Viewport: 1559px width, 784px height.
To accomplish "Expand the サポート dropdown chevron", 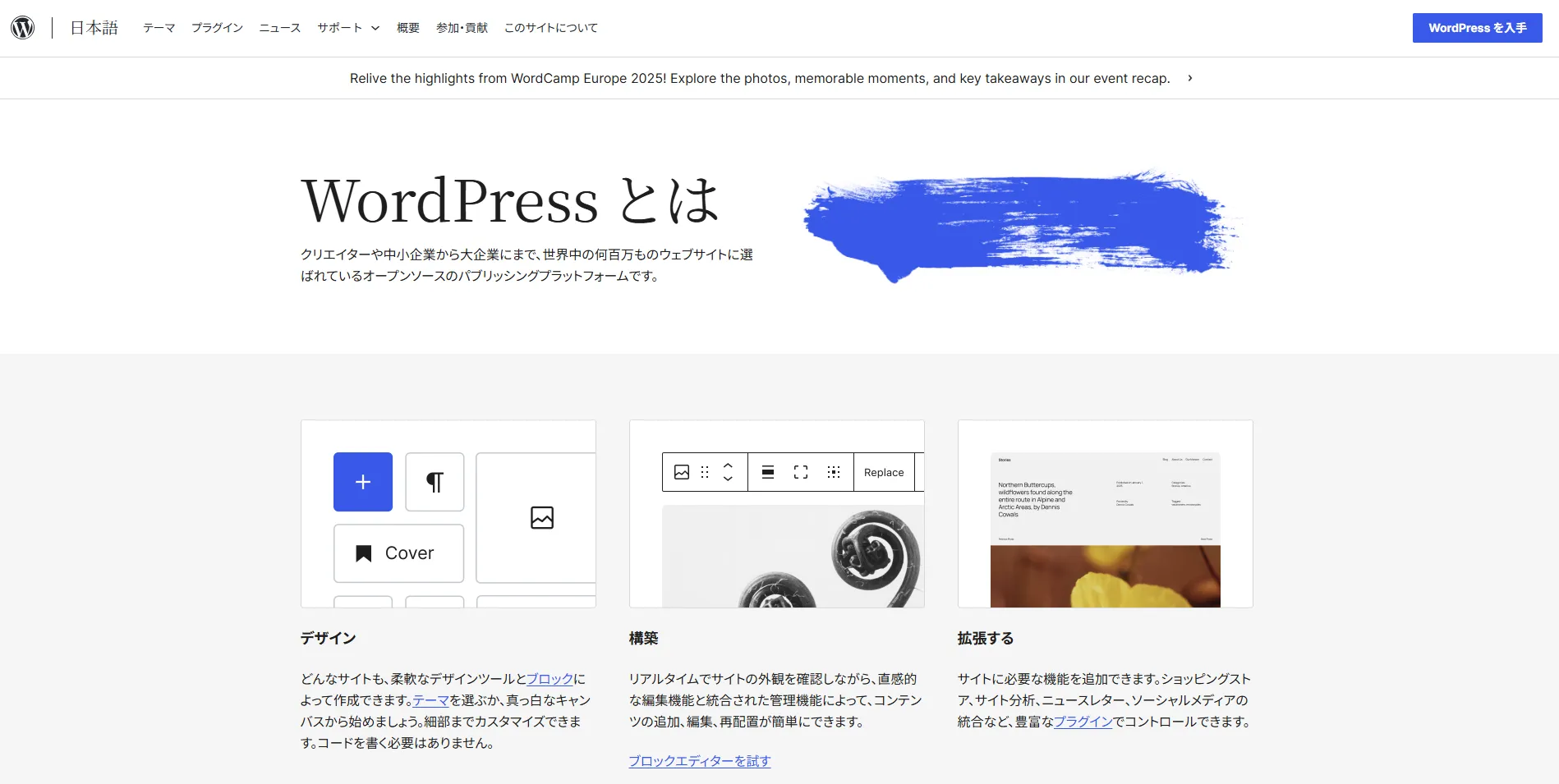I will coord(375,28).
